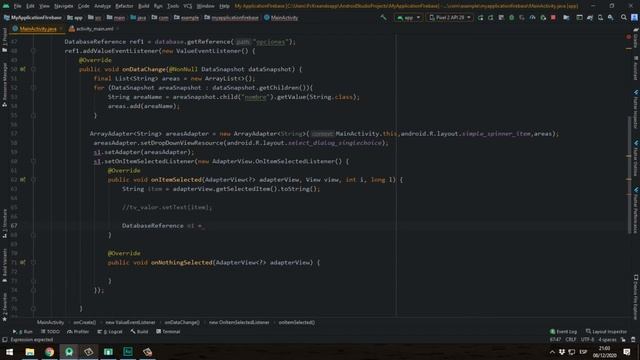Click the CRLF line separator status entry

pyautogui.click(x=571, y=340)
